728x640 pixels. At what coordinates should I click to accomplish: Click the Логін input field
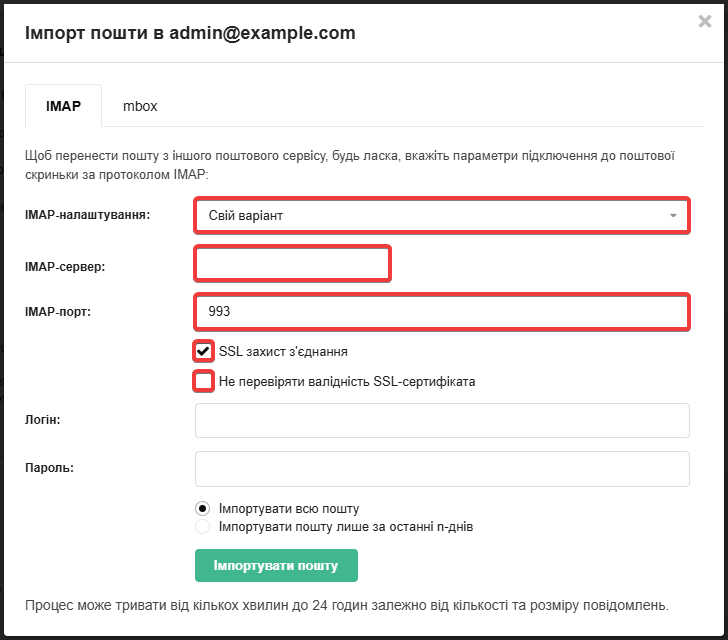coord(441,421)
